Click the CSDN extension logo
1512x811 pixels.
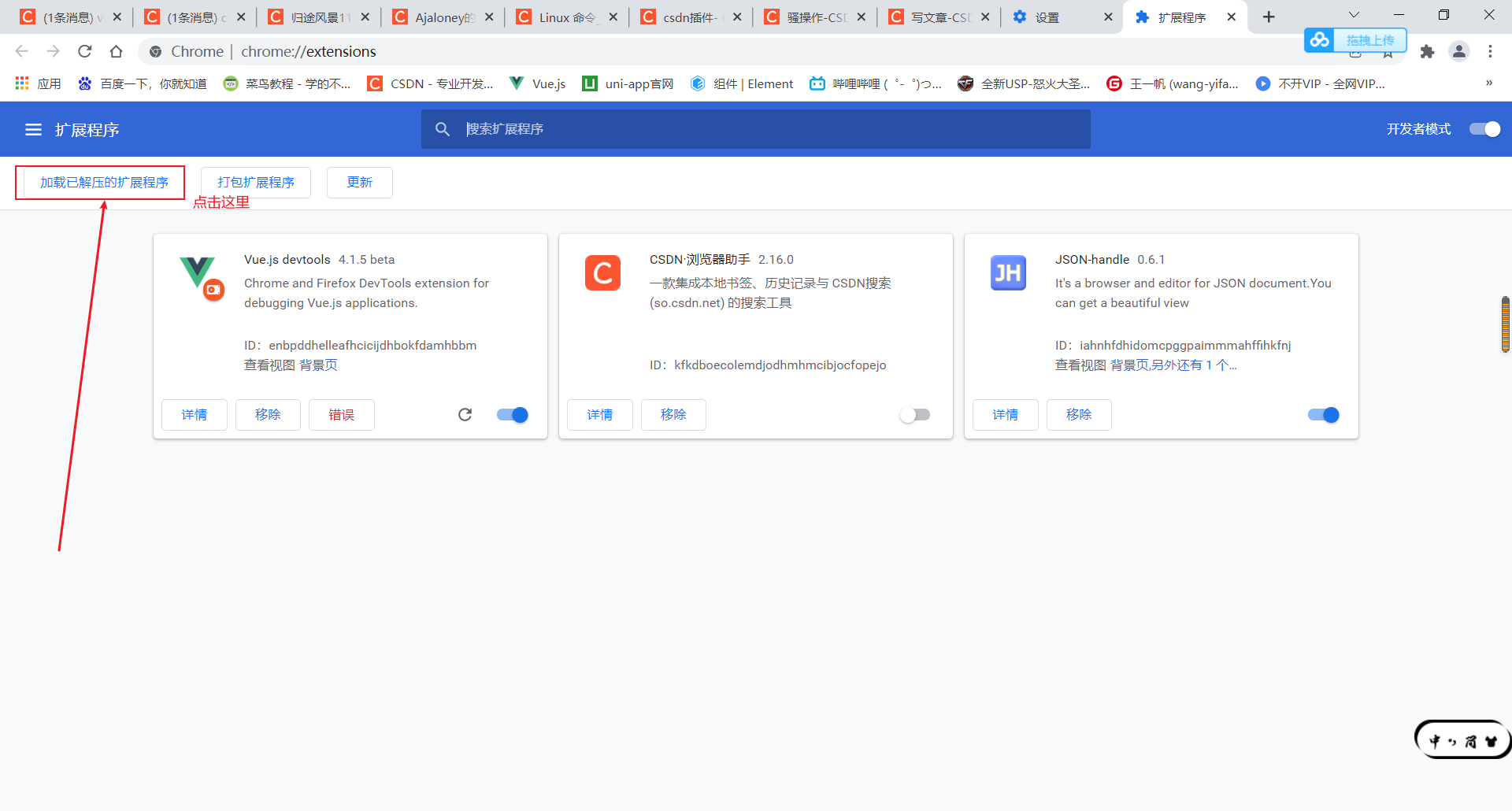[602, 273]
